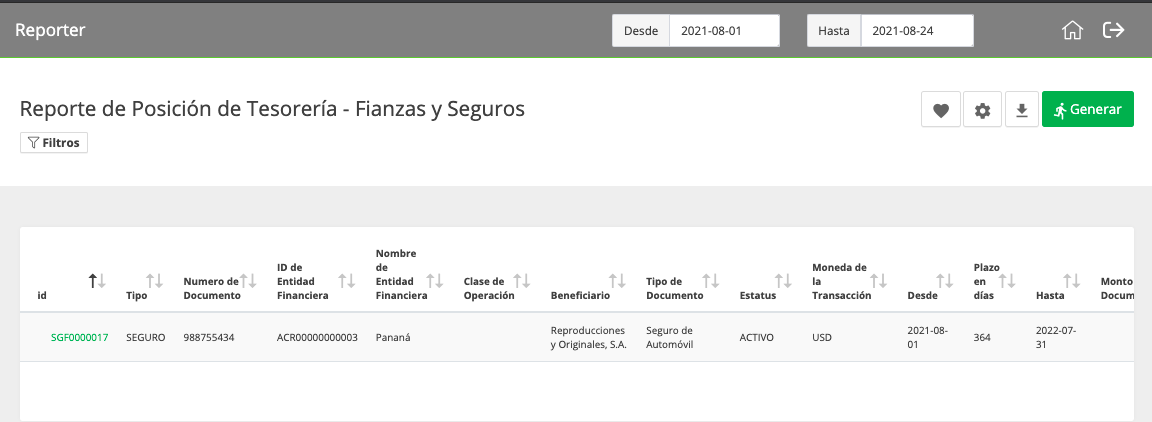Sort by ID de Entidad Financiera
This screenshot has height=422, width=1152.
(347, 280)
